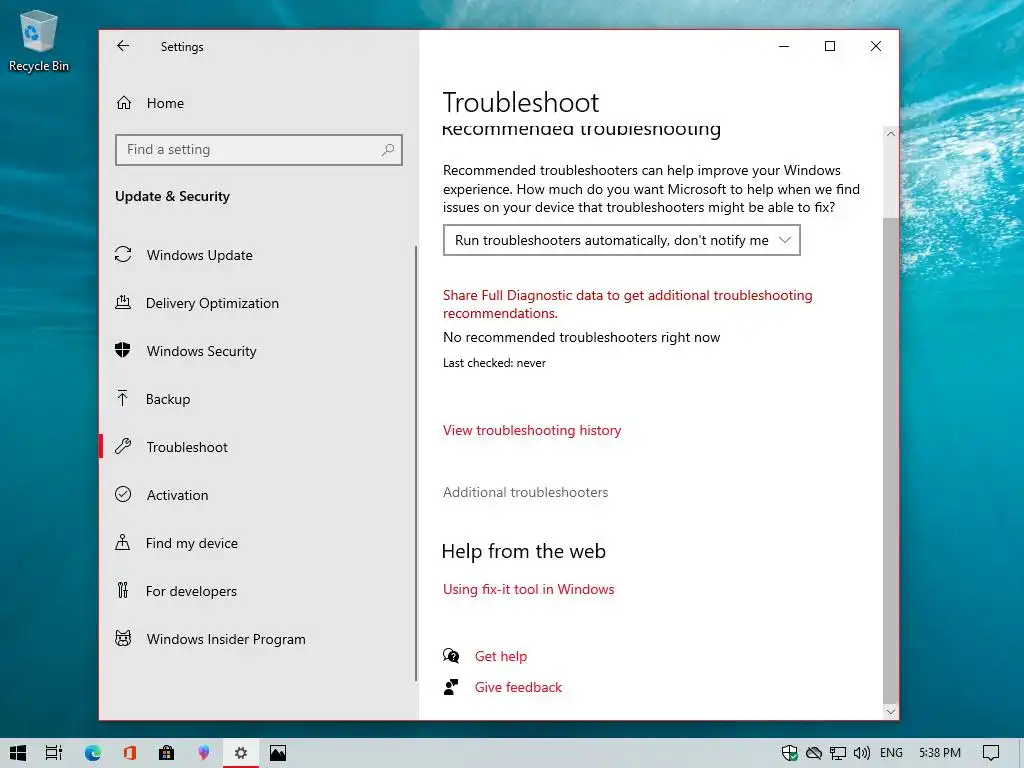Viewport: 1024px width, 768px height.
Task: Open For developers settings
Action: tap(191, 591)
